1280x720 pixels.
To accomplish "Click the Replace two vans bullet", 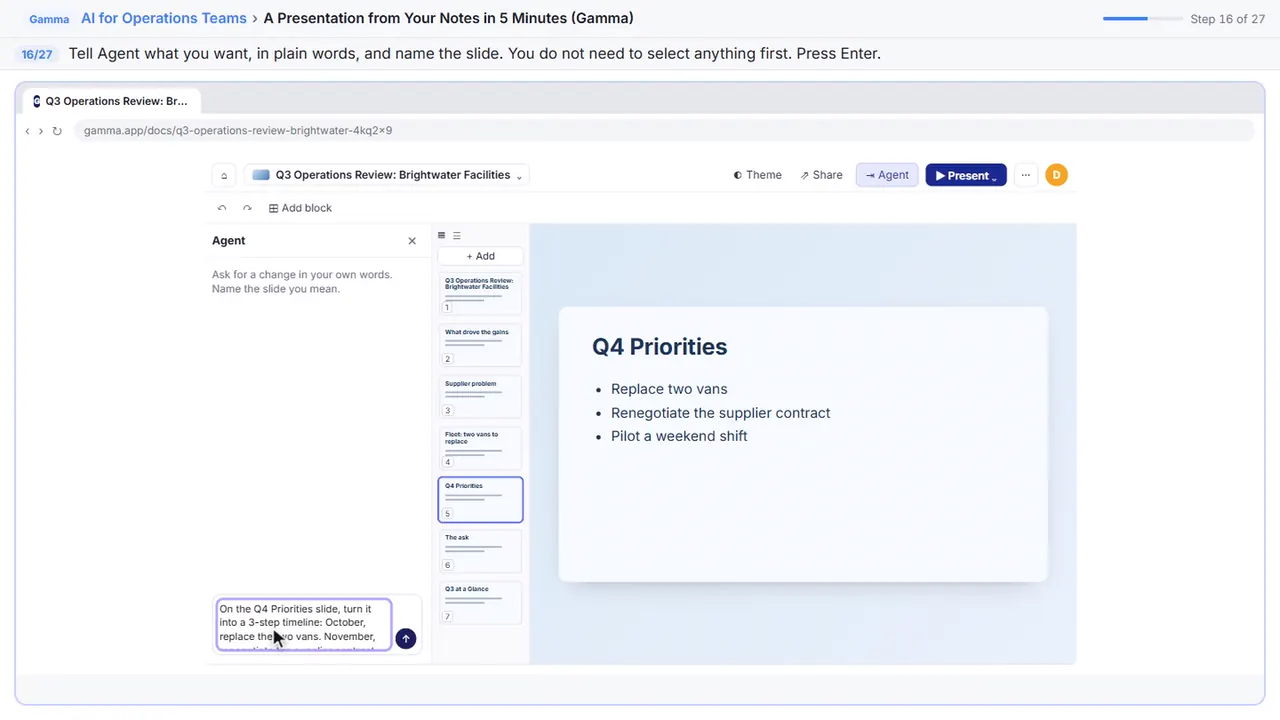I will [x=669, y=389].
